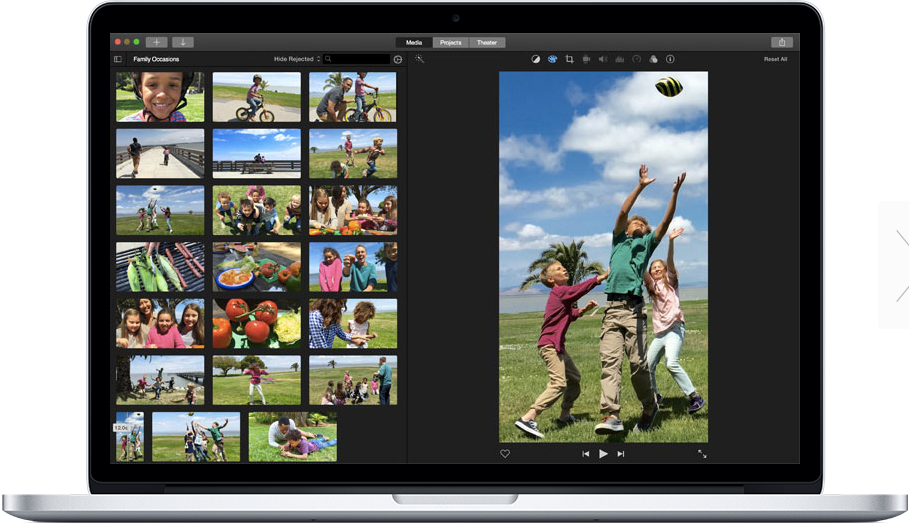
Task: Select the Crop tool
Action: coord(569,59)
